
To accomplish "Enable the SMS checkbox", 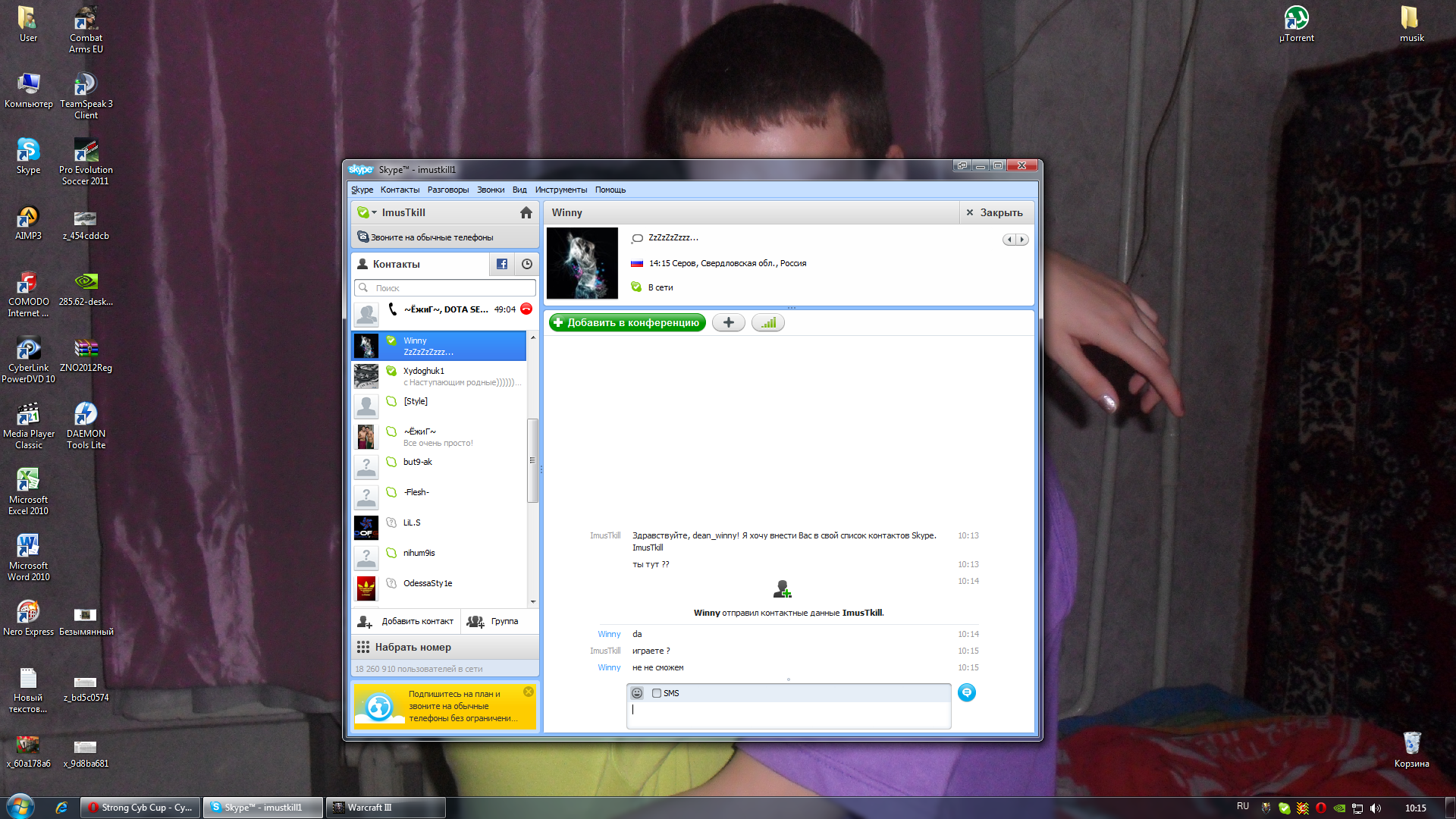I will (x=657, y=693).
